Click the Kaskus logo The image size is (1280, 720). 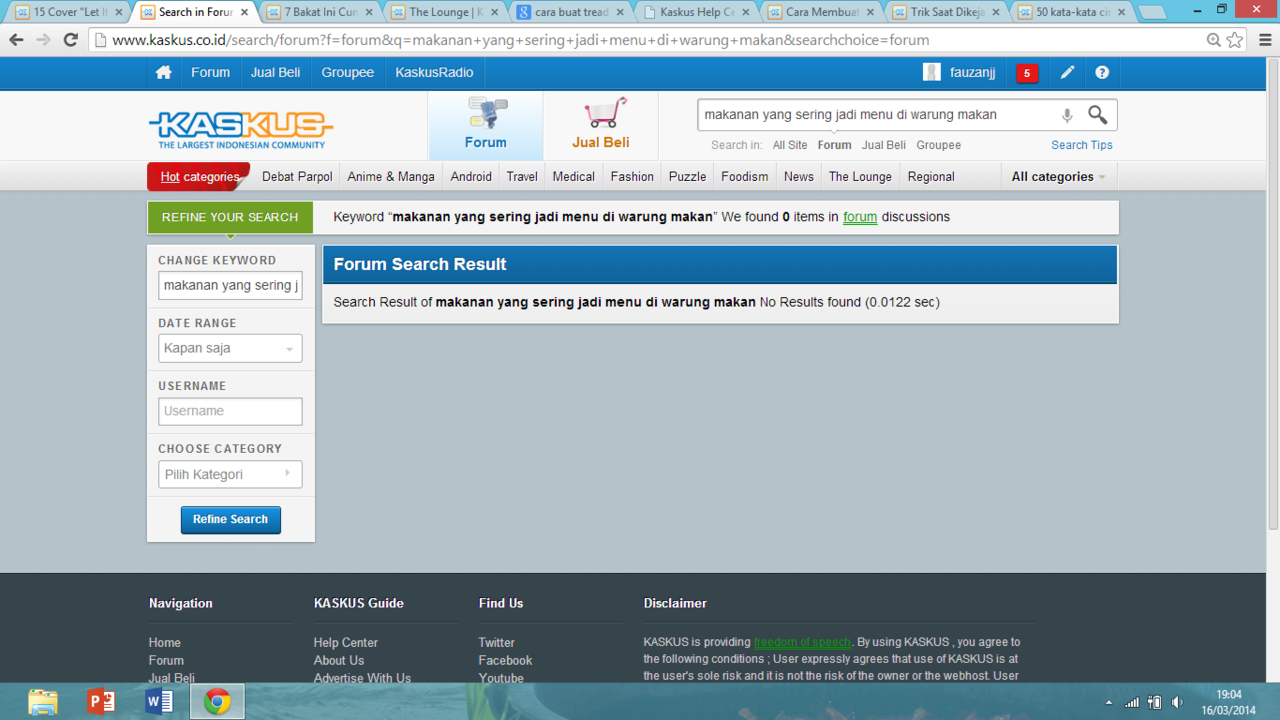(x=241, y=129)
